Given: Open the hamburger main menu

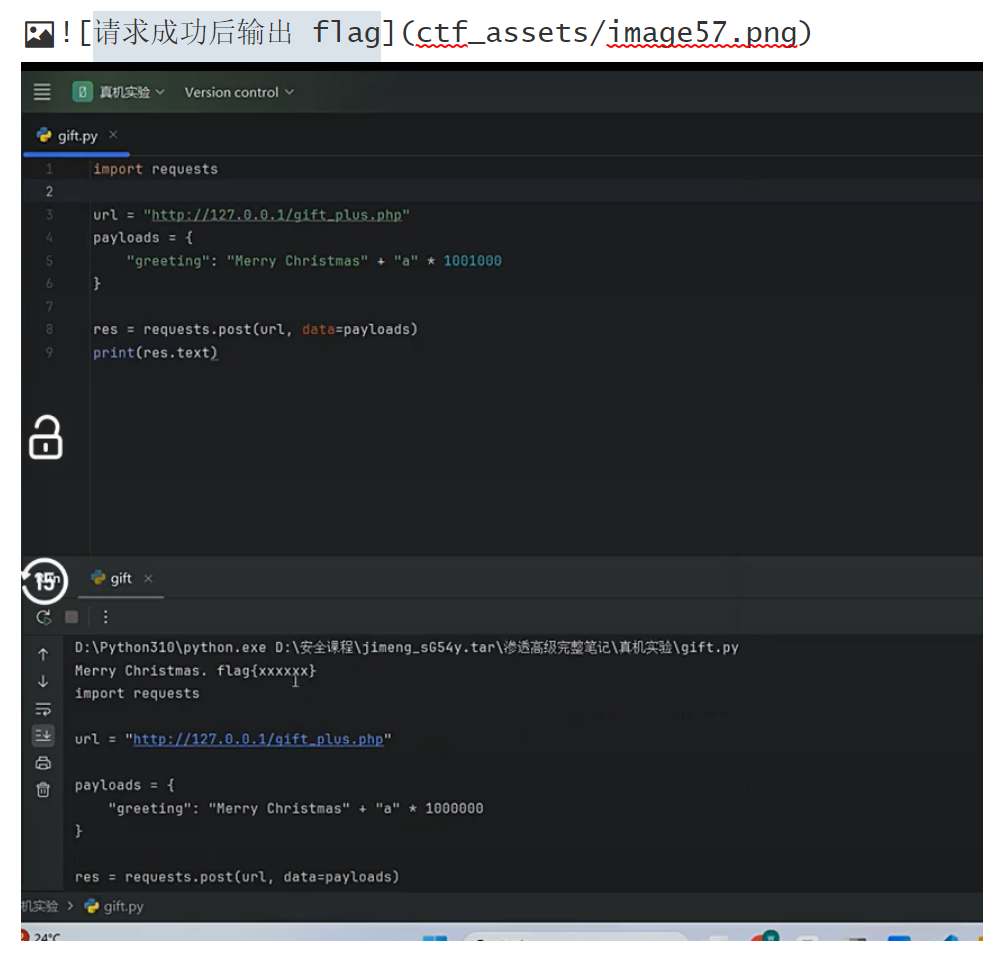Looking at the screenshot, I should click(42, 92).
